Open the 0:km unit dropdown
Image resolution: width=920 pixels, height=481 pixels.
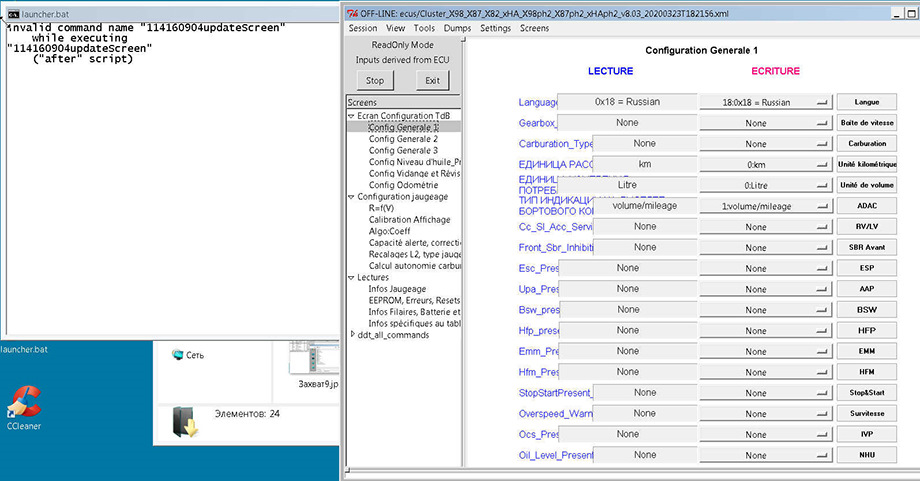[766, 164]
